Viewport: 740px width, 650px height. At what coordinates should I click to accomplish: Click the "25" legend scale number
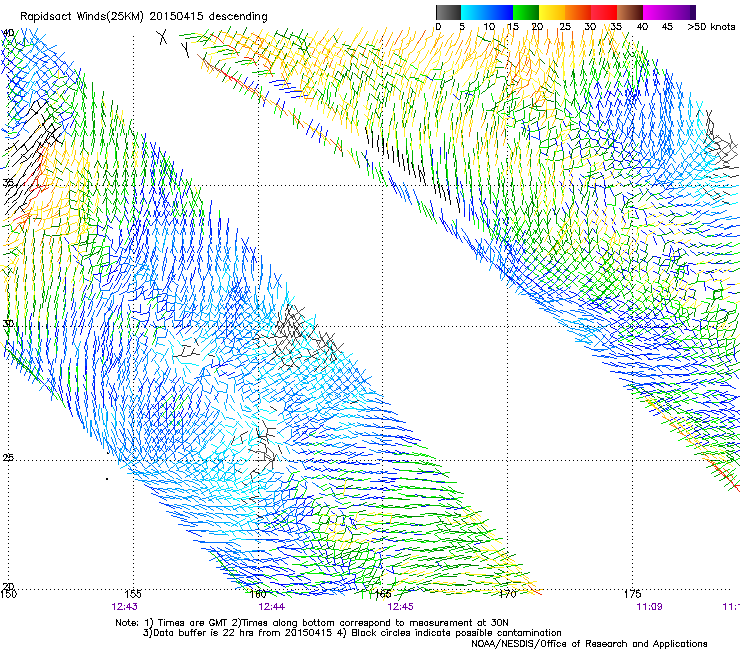pyautogui.click(x=565, y=26)
